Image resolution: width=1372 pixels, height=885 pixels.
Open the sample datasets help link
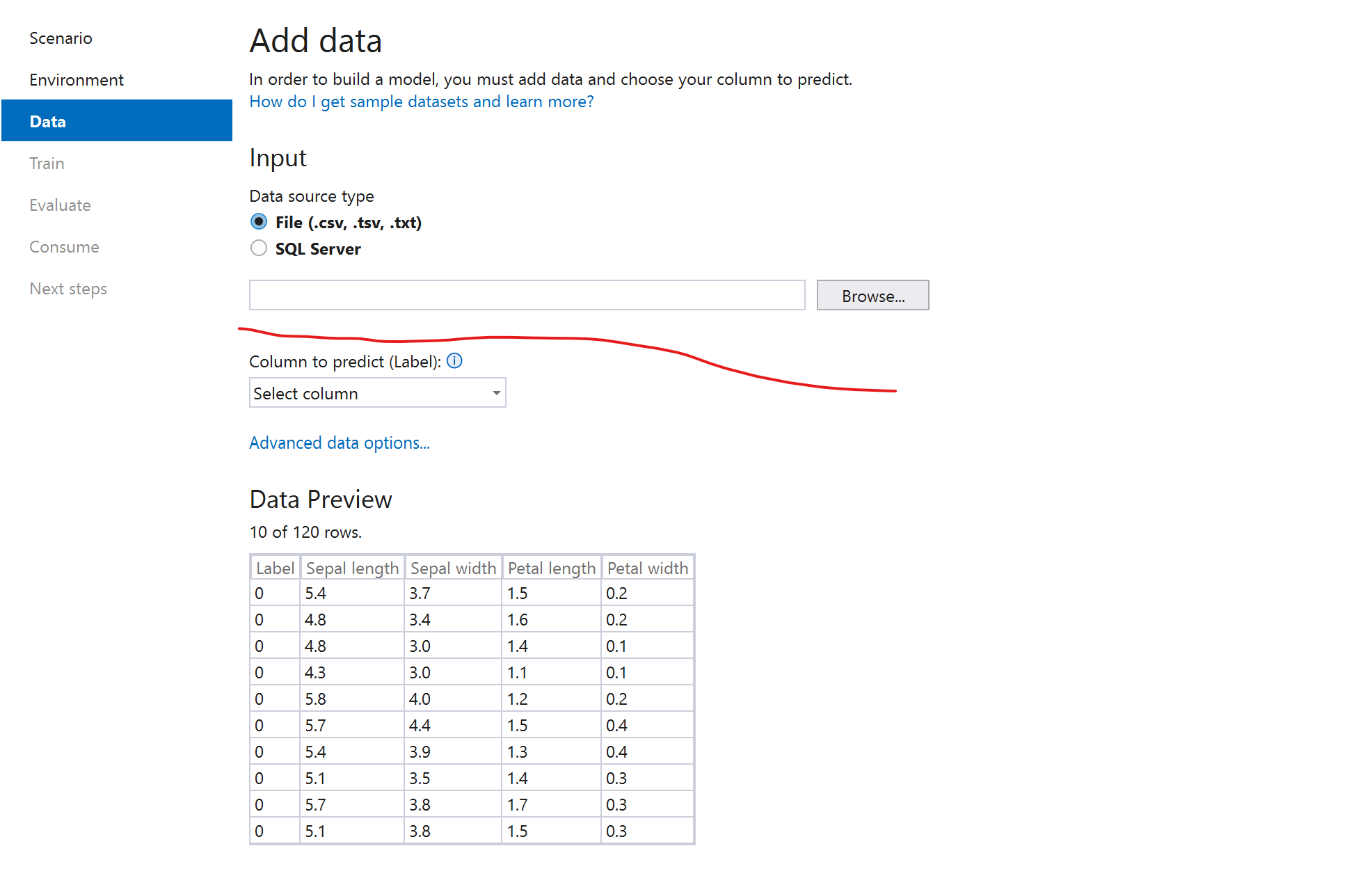pyautogui.click(x=421, y=102)
